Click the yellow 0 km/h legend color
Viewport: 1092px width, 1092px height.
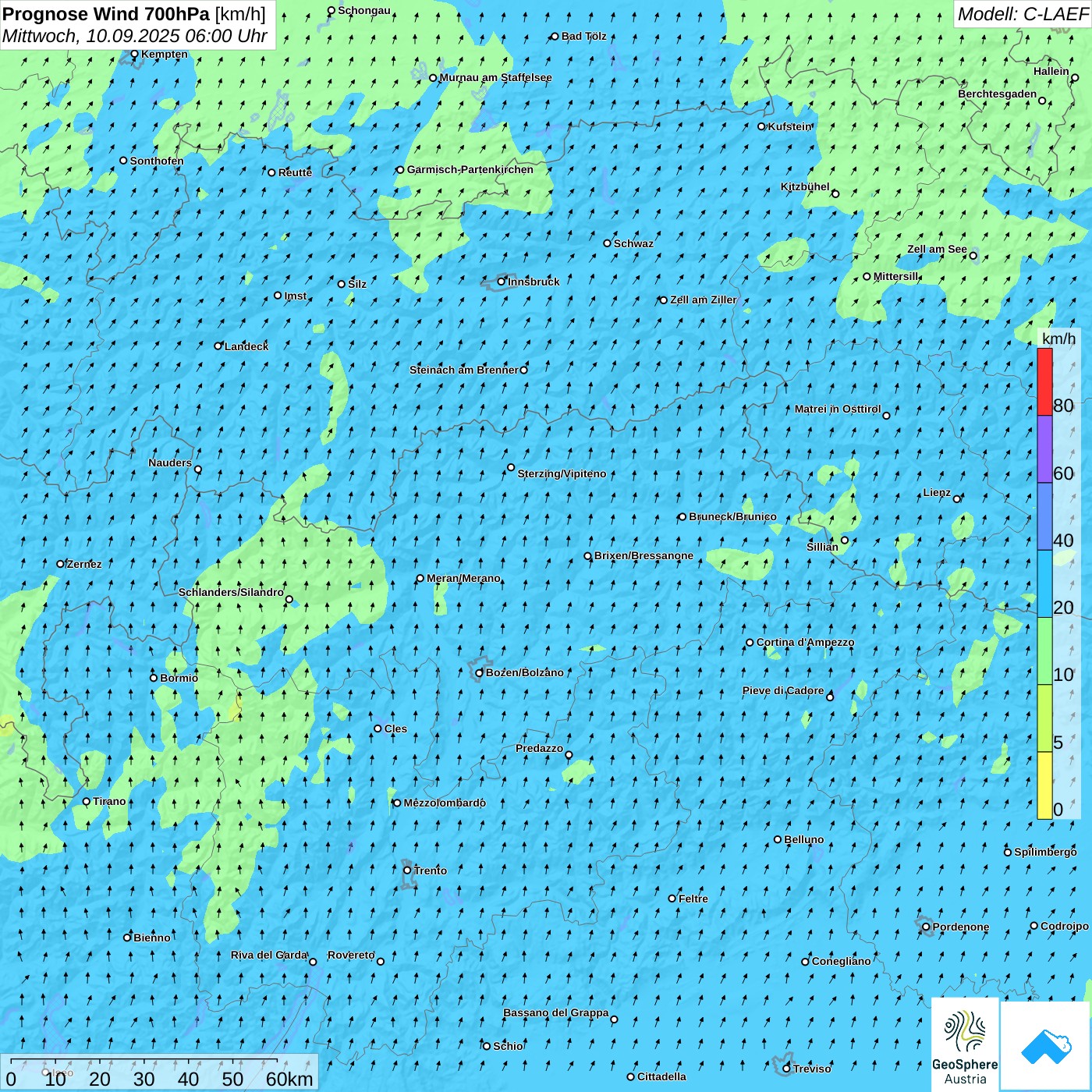pyautogui.click(x=1044, y=785)
